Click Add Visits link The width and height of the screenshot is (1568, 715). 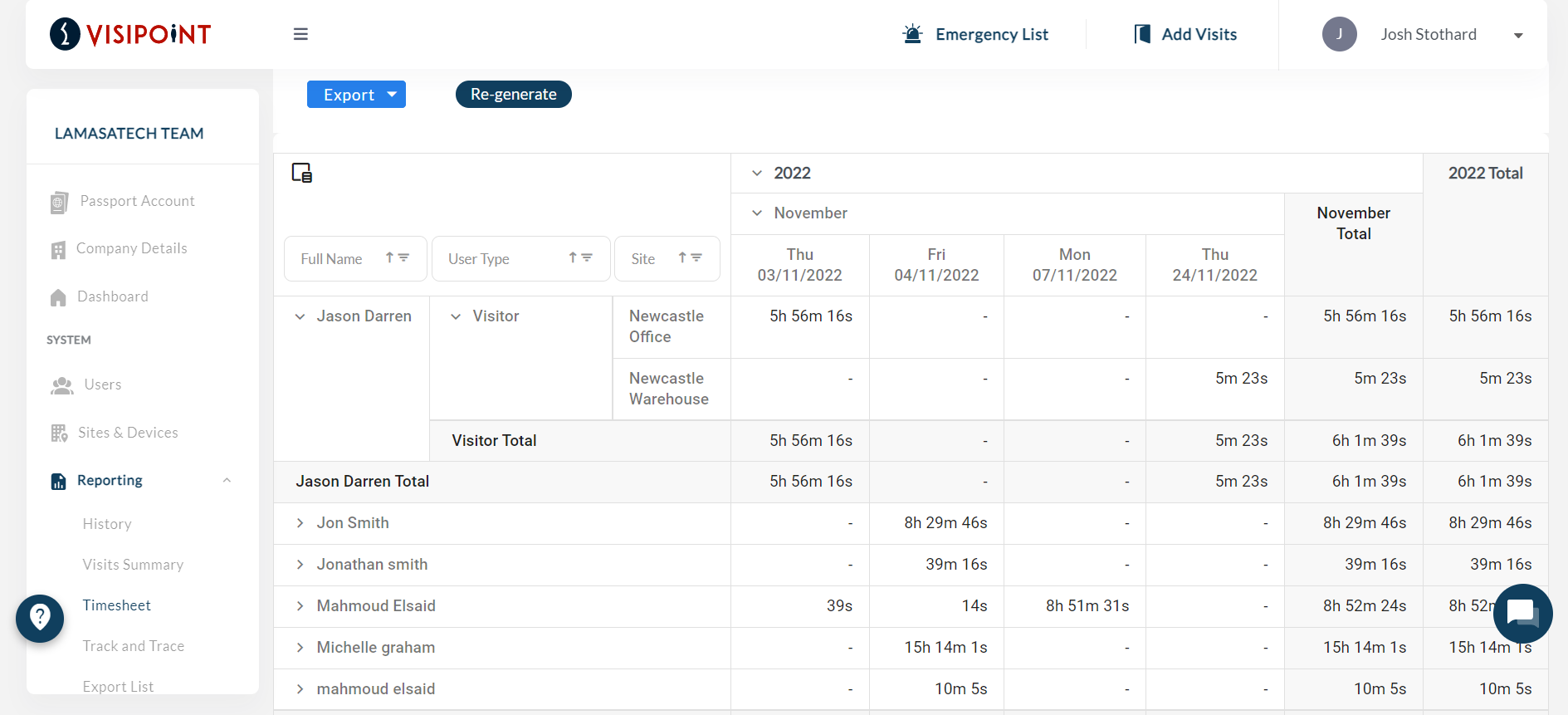[1199, 34]
